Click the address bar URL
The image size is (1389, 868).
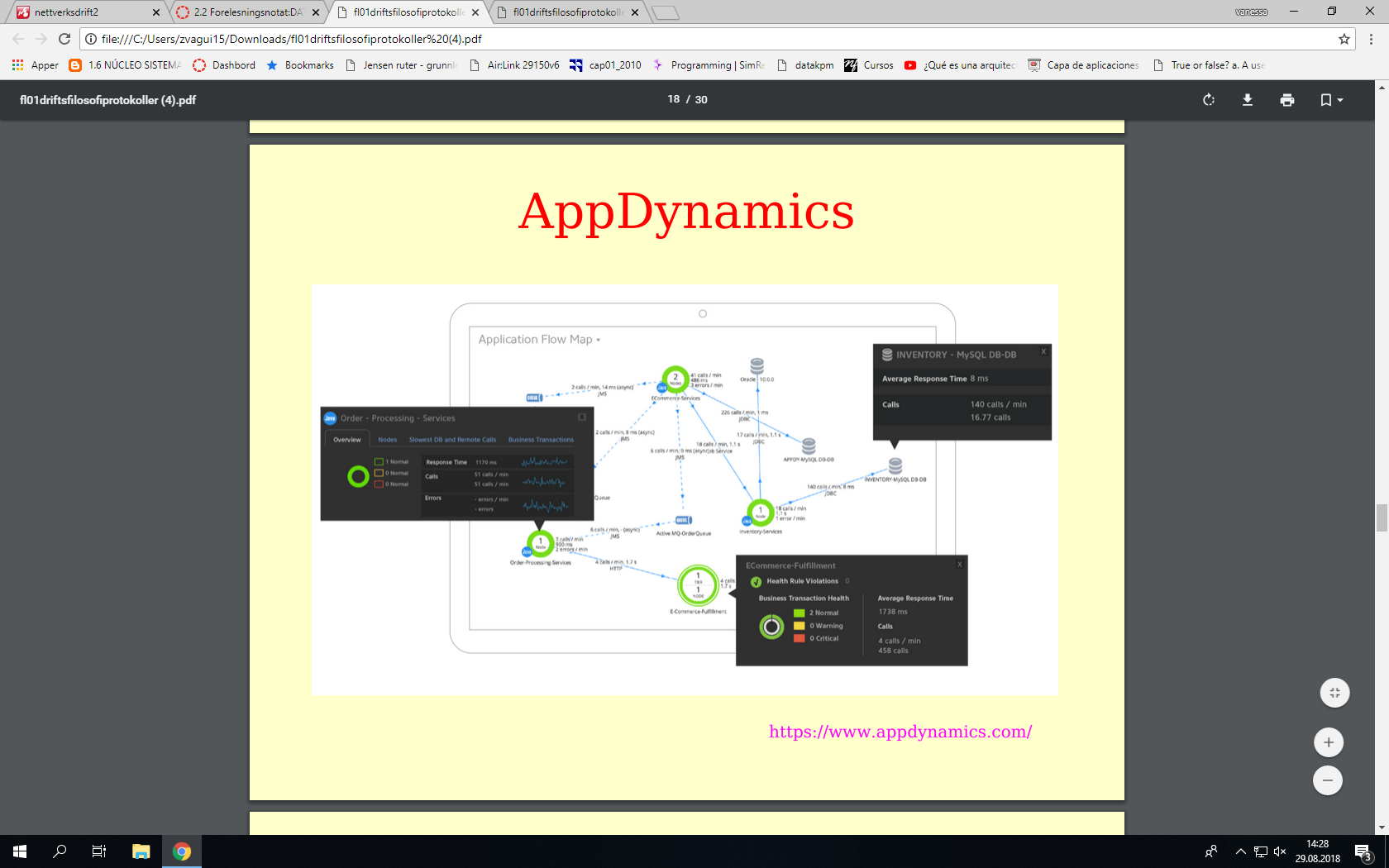pos(292,39)
